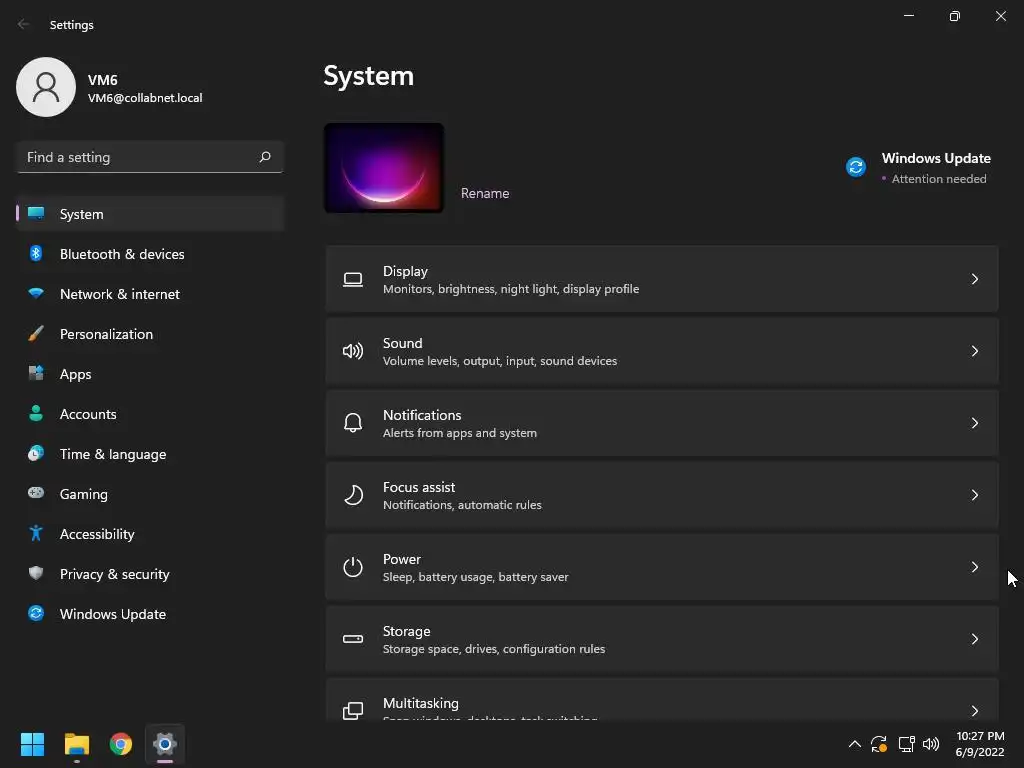Click the Windows Update sync icon near top right
This screenshot has width=1024, height=768.
[x=856, y=167]
